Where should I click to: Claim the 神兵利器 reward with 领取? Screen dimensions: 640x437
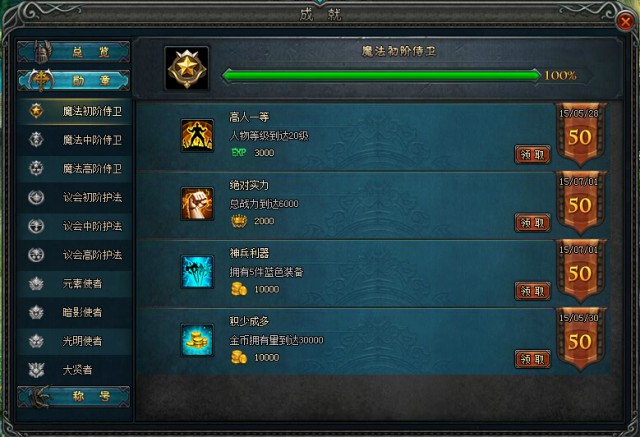[533, 291]
